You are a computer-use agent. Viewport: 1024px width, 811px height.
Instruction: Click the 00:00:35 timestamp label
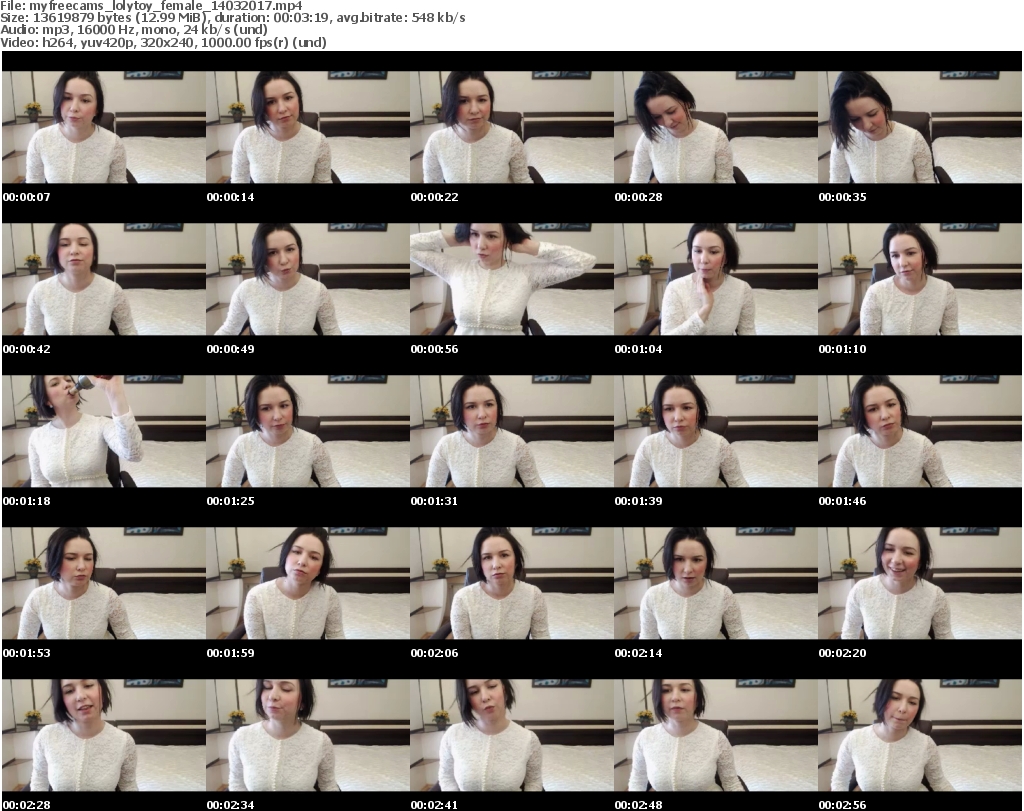(x=842, y=197)
